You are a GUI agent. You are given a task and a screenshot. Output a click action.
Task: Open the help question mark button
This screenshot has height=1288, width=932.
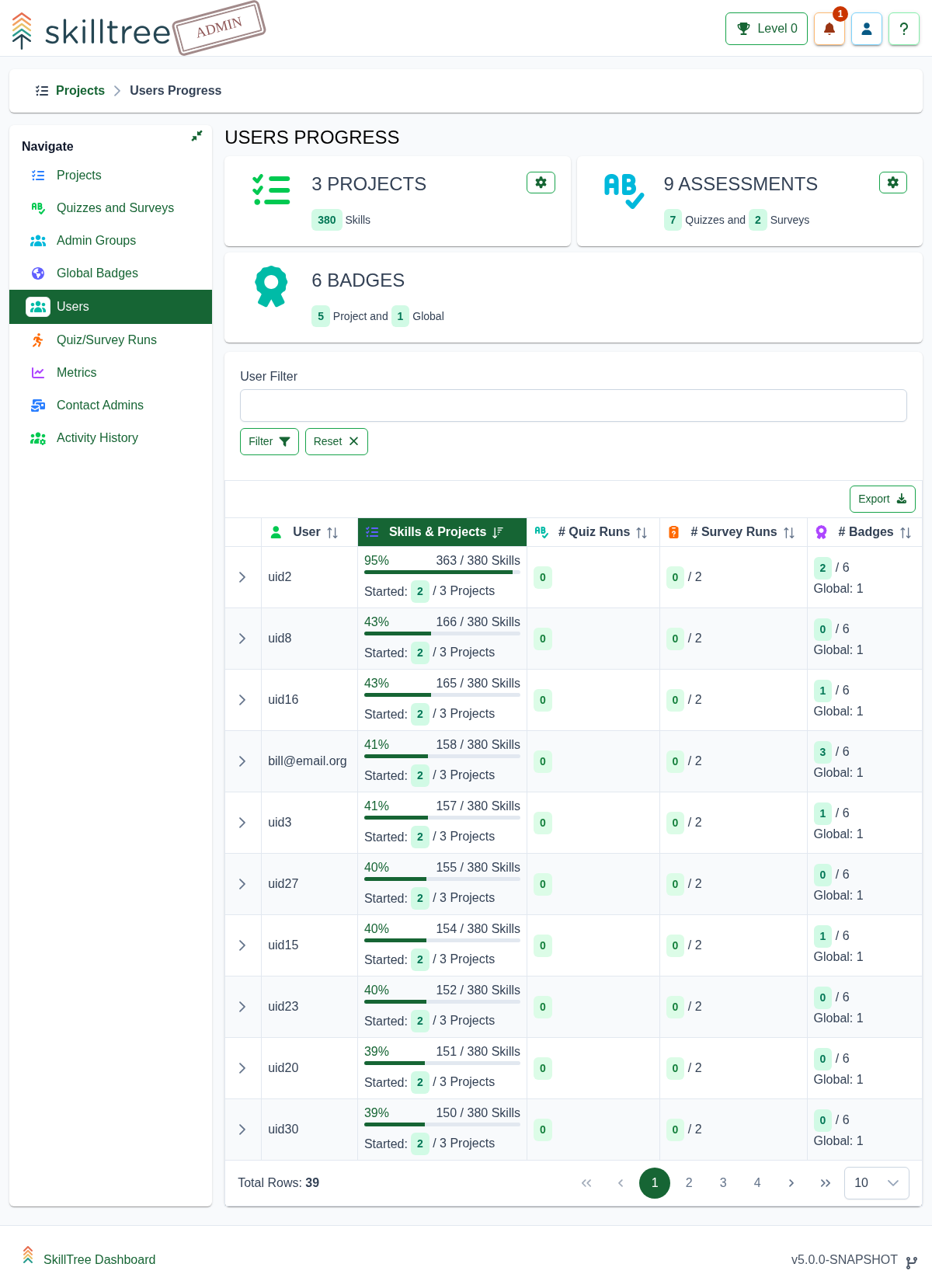click(904, 29)
